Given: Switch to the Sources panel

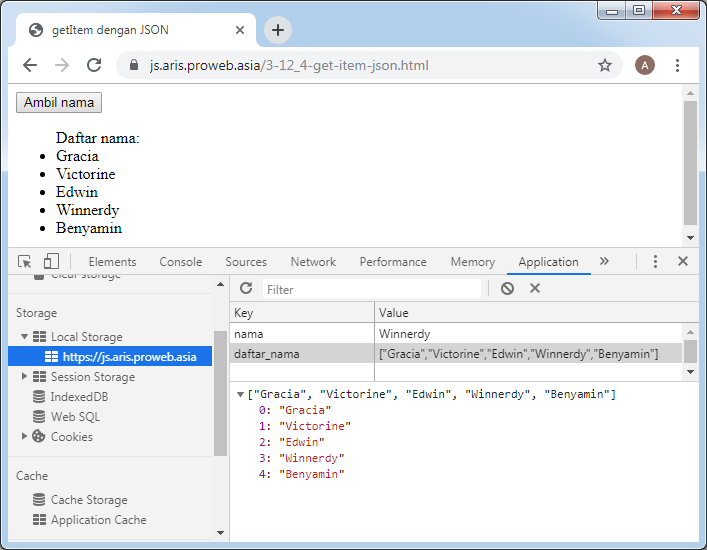Looking at the screenshot, I should [x=246, y=262].
